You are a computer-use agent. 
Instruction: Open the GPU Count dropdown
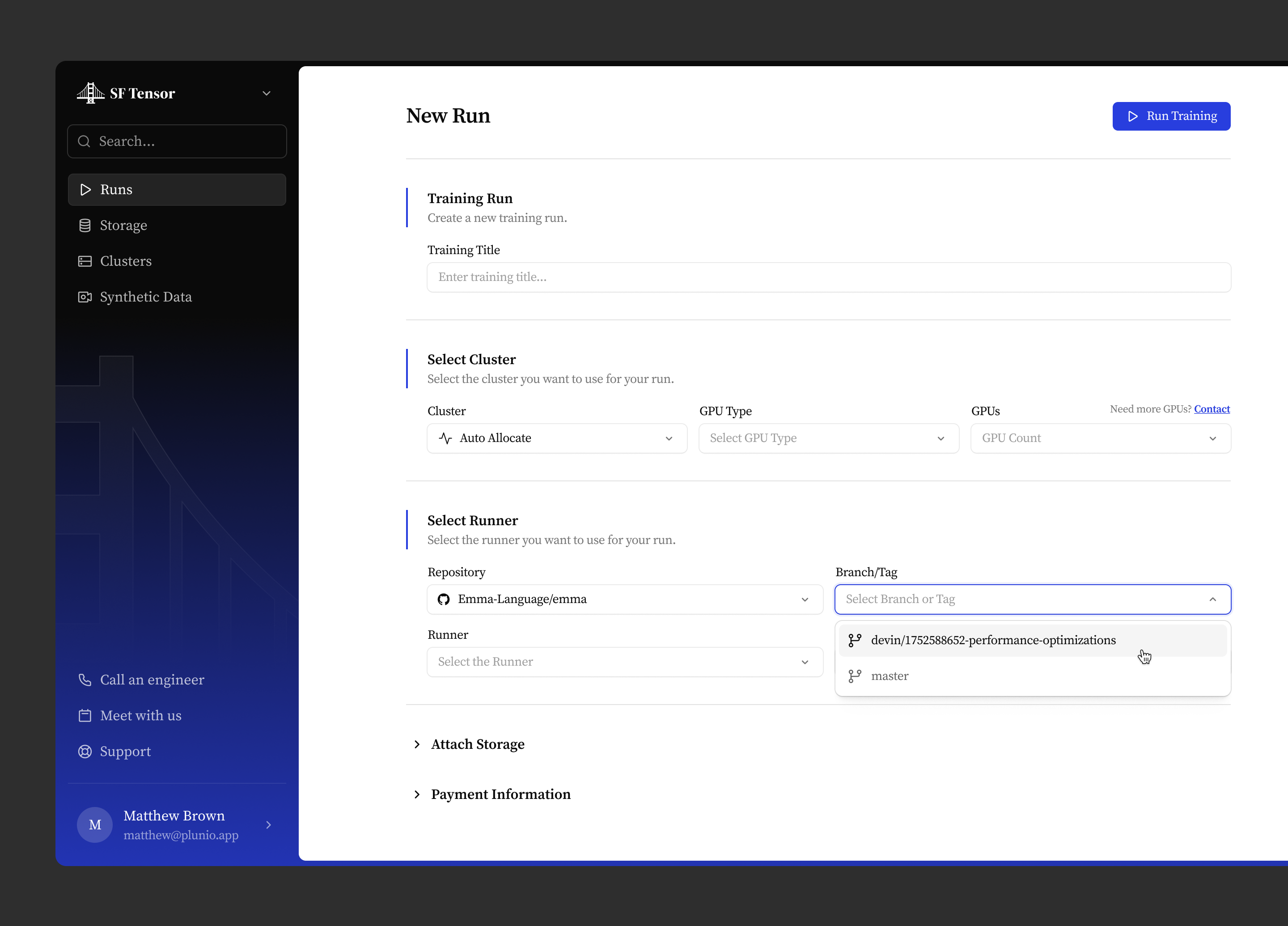(x=1101, y=438)
